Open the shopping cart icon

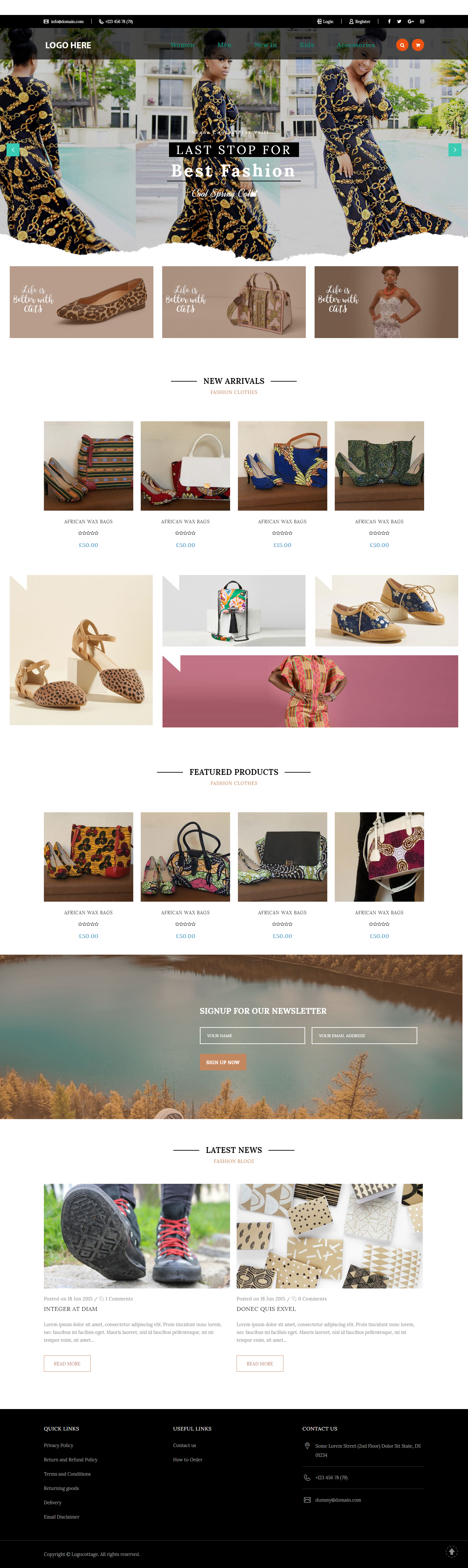tap(418, 45)
